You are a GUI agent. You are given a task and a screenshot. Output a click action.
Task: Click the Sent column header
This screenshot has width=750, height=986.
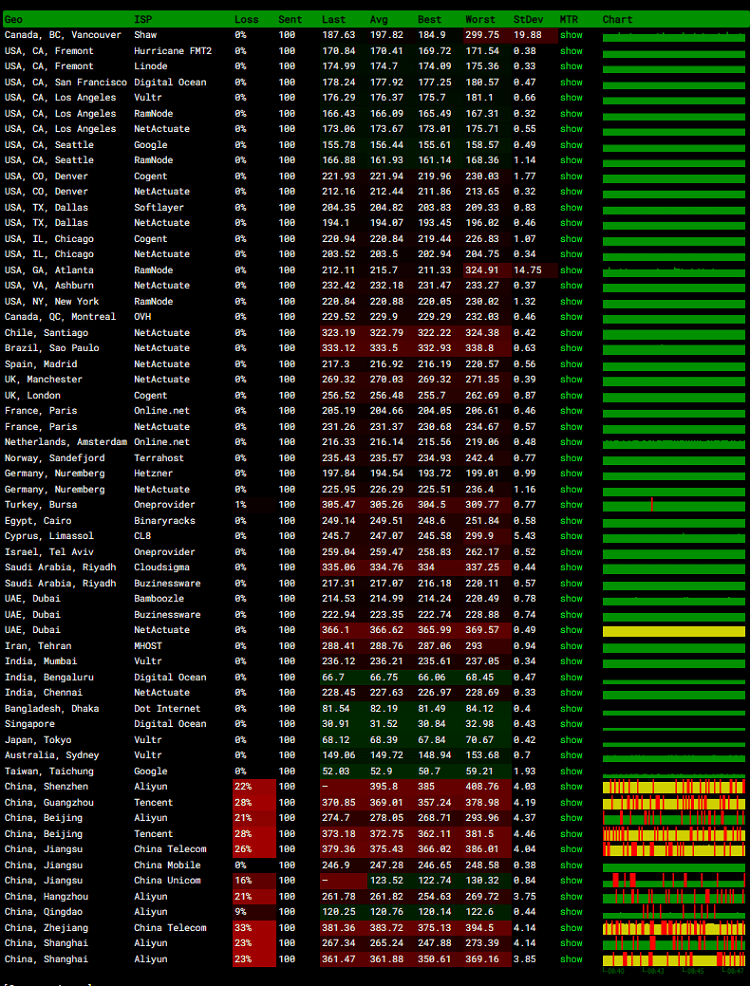point(289,19)
